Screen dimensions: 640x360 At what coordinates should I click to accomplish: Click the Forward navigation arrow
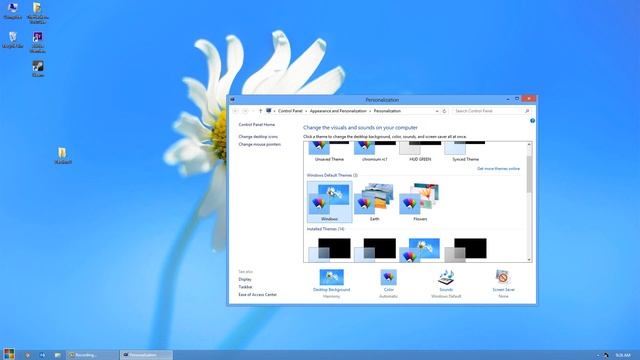click(x=245, y=111)
